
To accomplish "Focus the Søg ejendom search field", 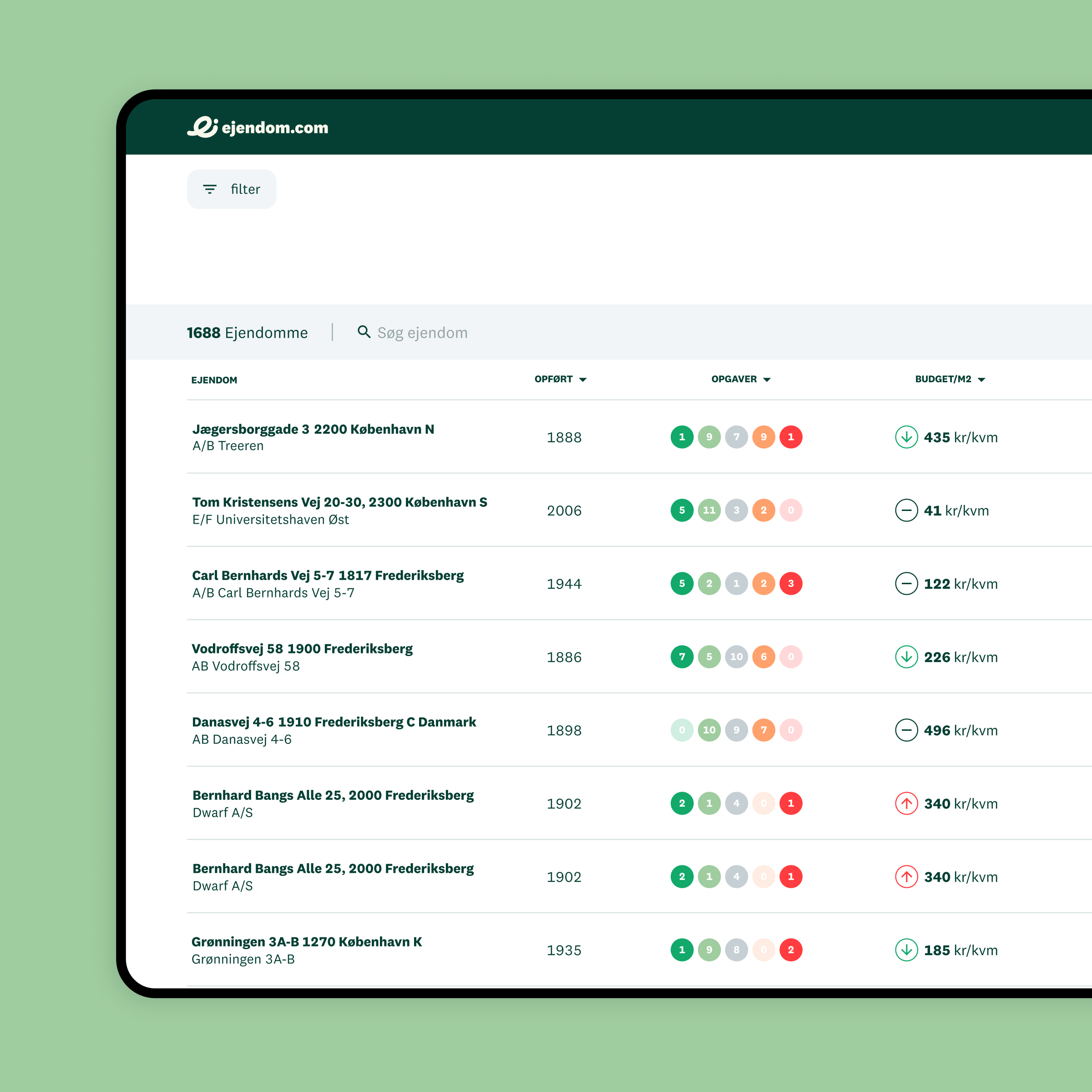I will [422, 332].
